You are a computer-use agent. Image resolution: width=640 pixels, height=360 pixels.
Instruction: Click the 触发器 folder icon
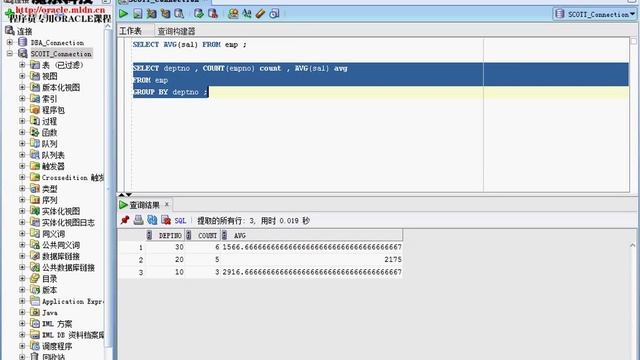coord(35,166)
